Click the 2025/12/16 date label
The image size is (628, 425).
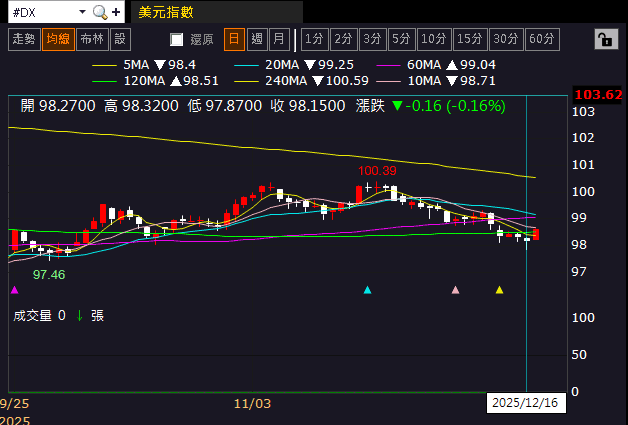click(525, 403)
